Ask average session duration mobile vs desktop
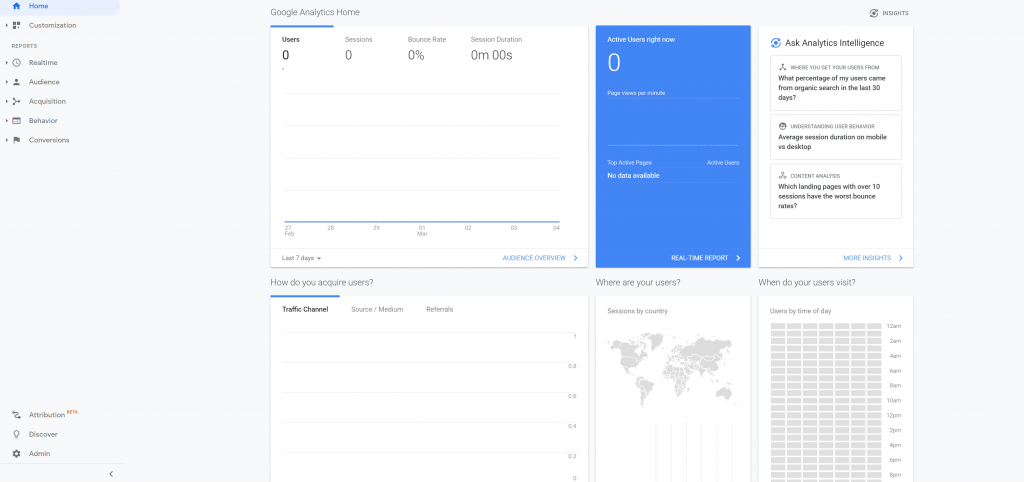Viewport: 1024px width, 482px height. [836, 137]
